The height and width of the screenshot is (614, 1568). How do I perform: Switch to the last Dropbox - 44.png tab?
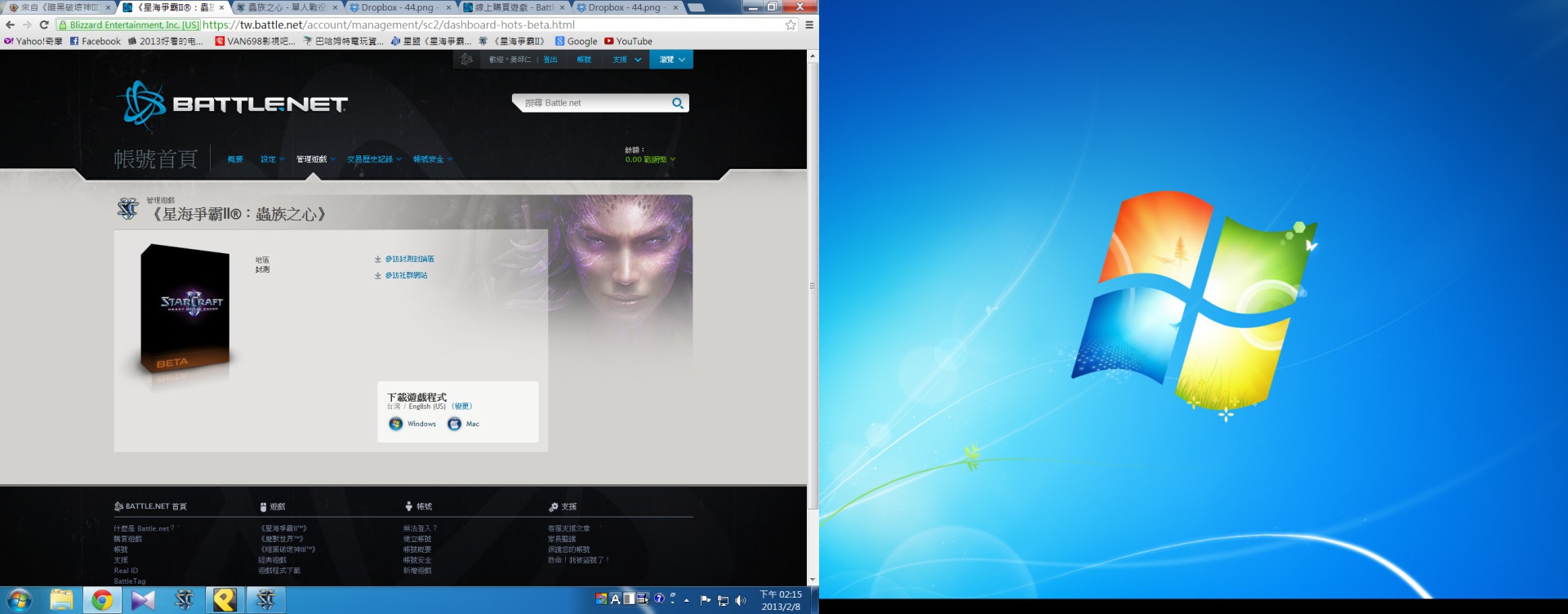(x=626, y=7)
